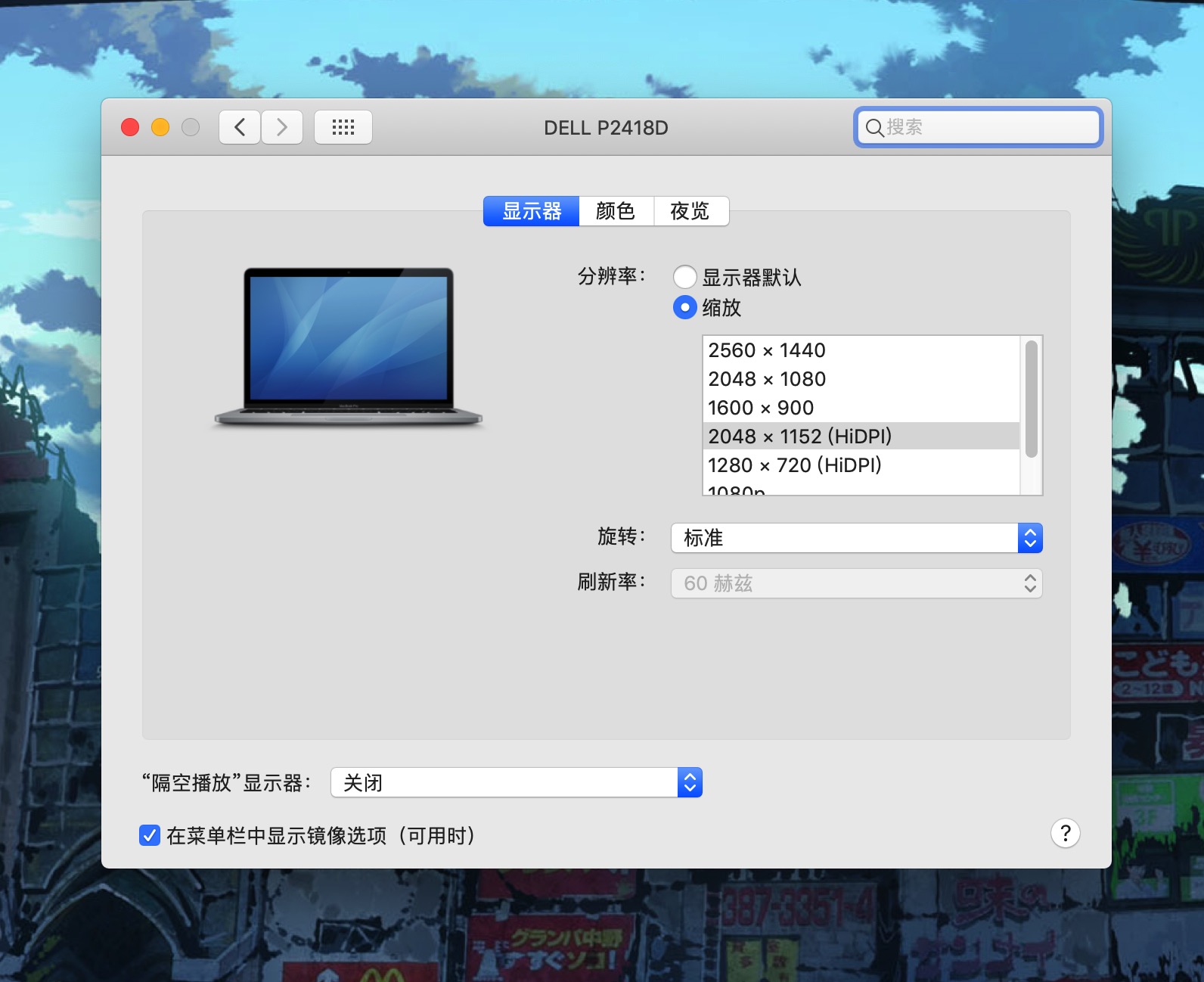Click the search input field

[979, 127]
